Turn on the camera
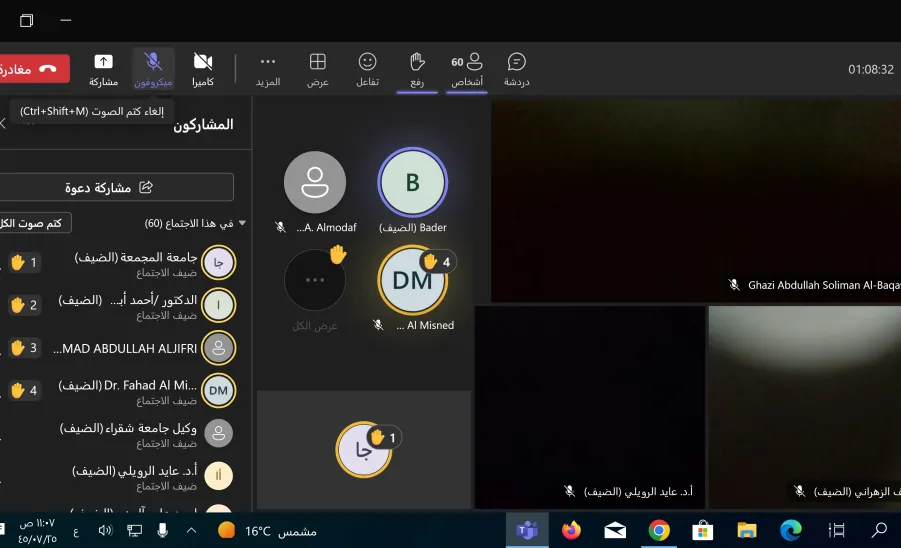Image resolution: width=901 pixels, height=548 pixels. tap(203, 69)
